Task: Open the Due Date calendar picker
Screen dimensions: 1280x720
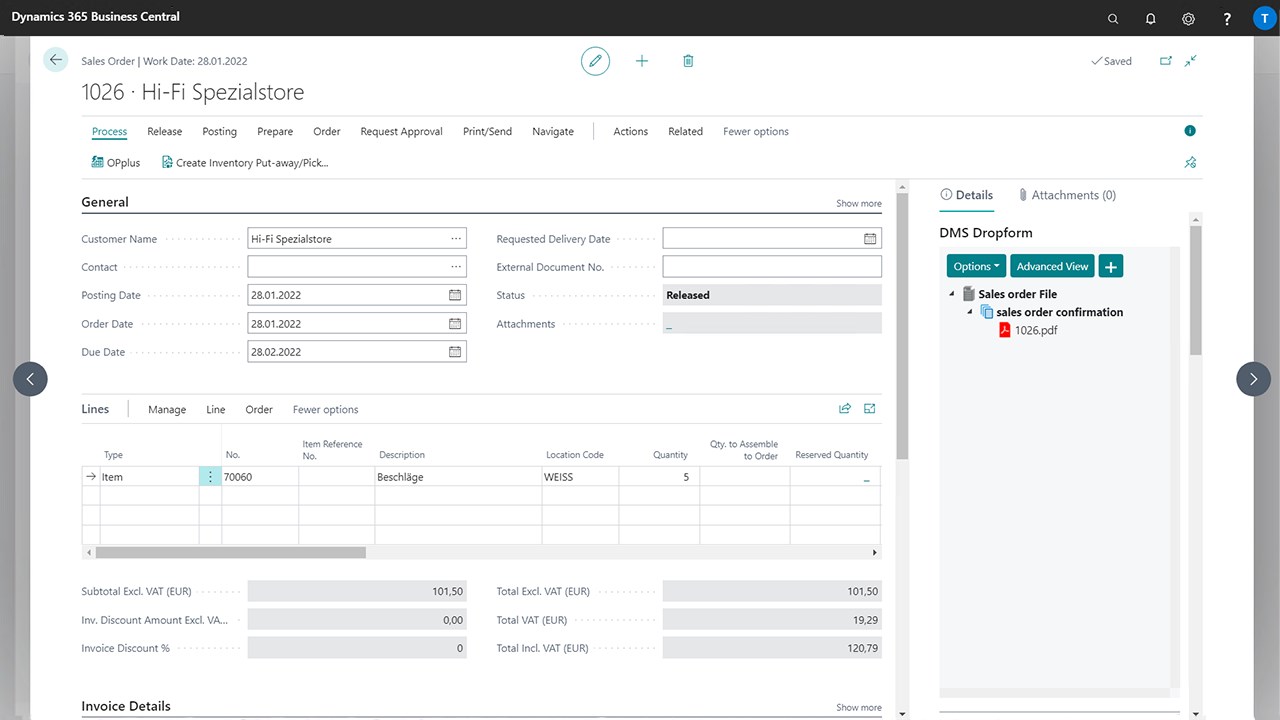Action: pyautogui.click(x=455, y=352)
